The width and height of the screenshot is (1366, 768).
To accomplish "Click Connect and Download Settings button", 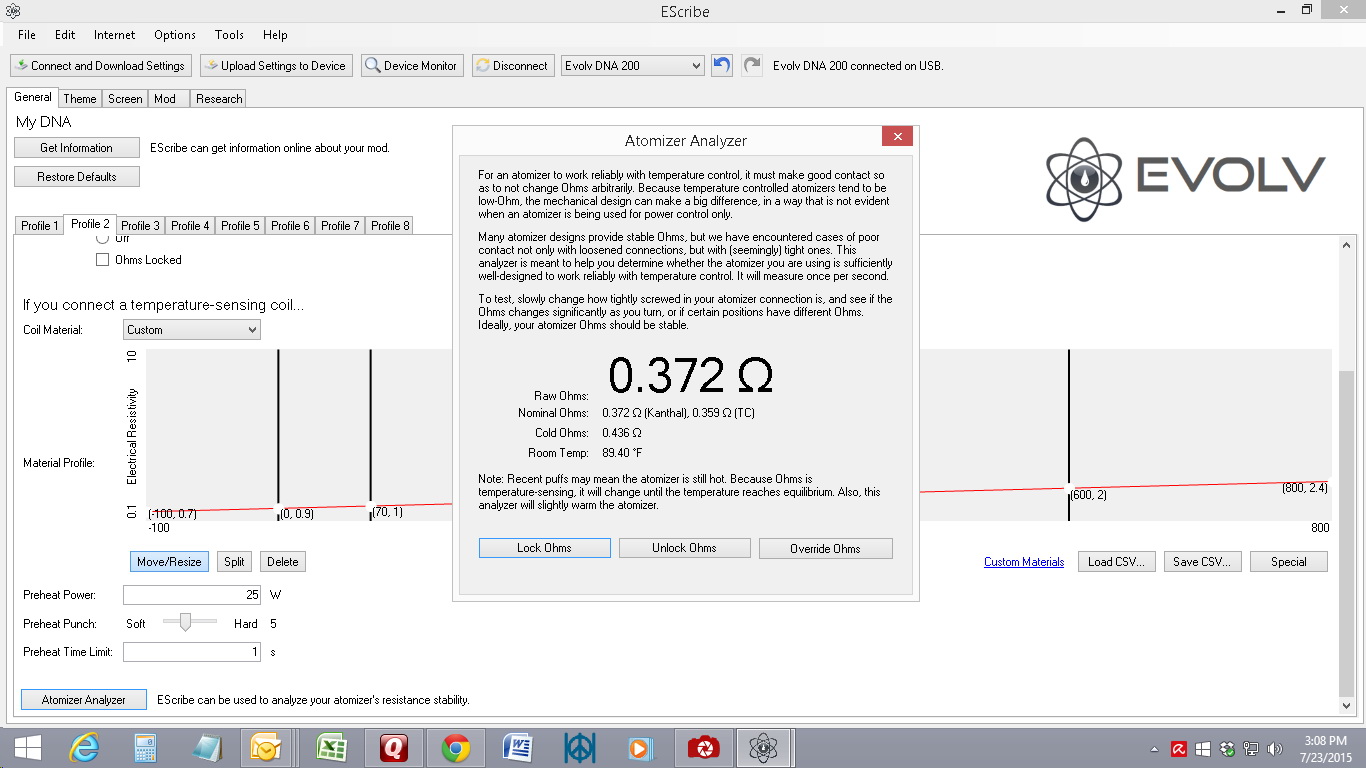I will (99, 66).
